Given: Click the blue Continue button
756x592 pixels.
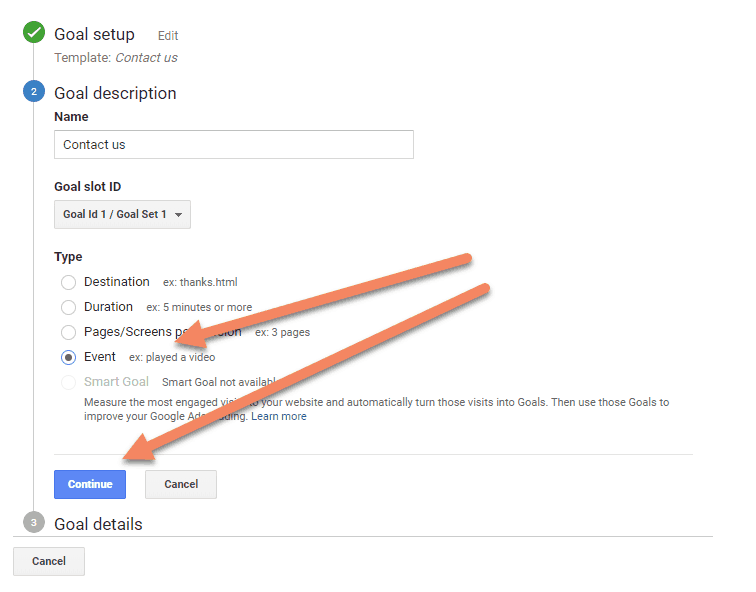Looking at the screenshot, I should [x=90, y=484].
